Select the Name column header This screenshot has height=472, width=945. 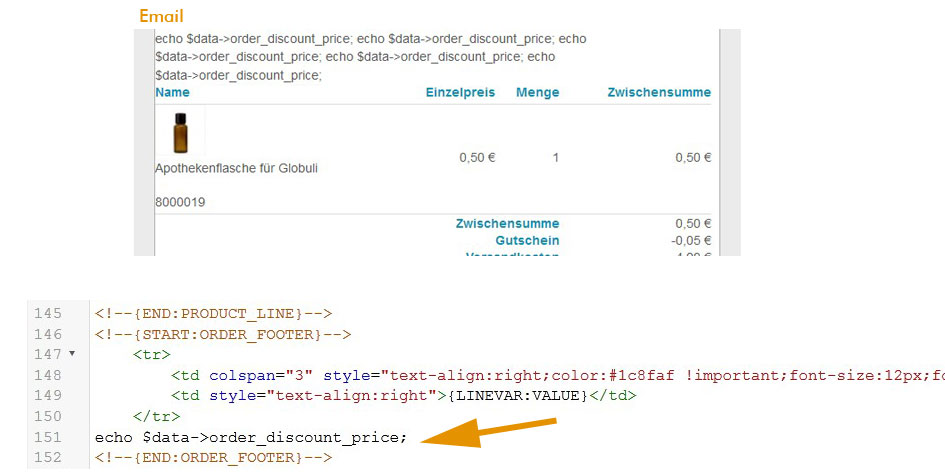click(x=172, y=92)
